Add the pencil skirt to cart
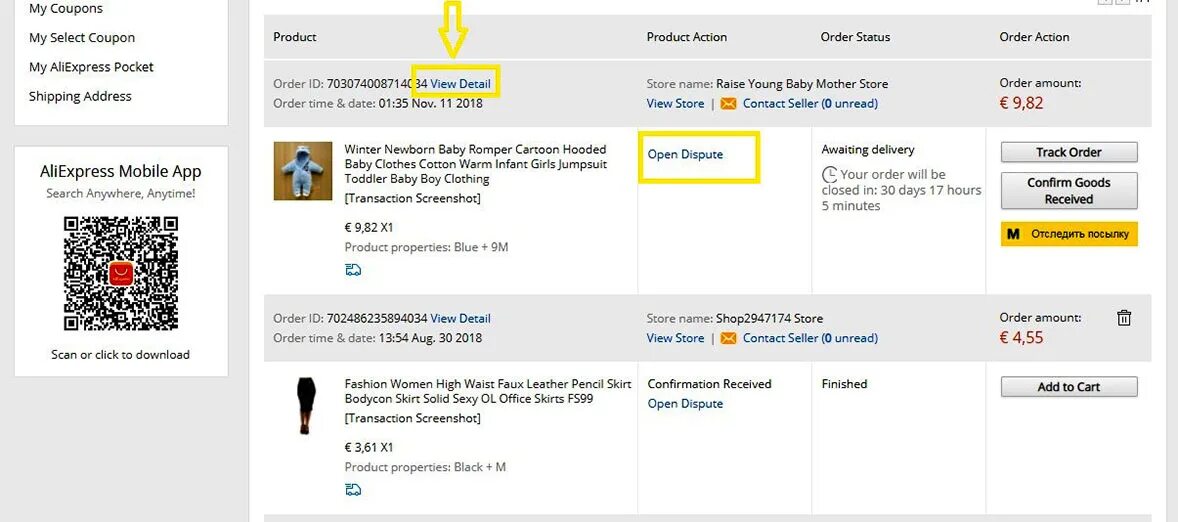Screen dimensions: 1178x522 pyautogui.click(x=1069, y=387)
